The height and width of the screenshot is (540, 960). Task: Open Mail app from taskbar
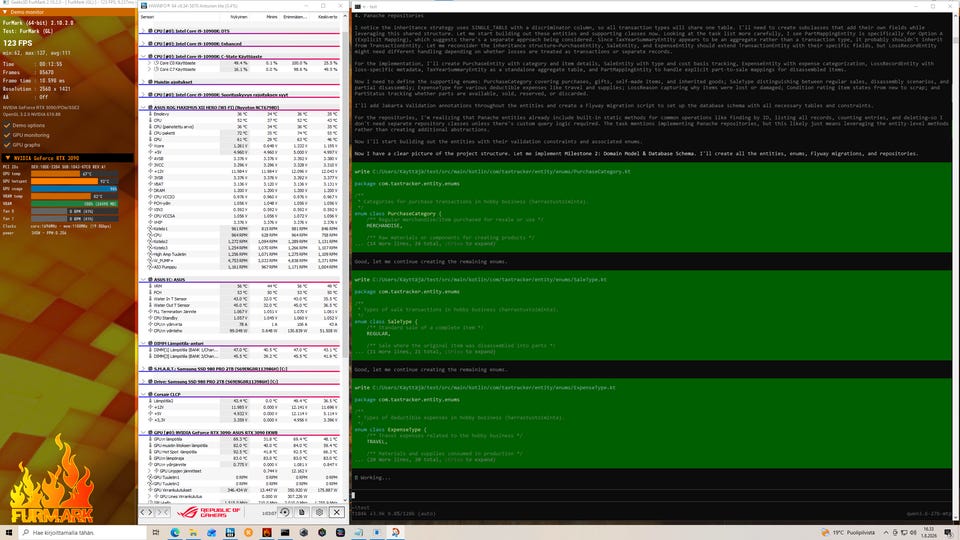211,533
